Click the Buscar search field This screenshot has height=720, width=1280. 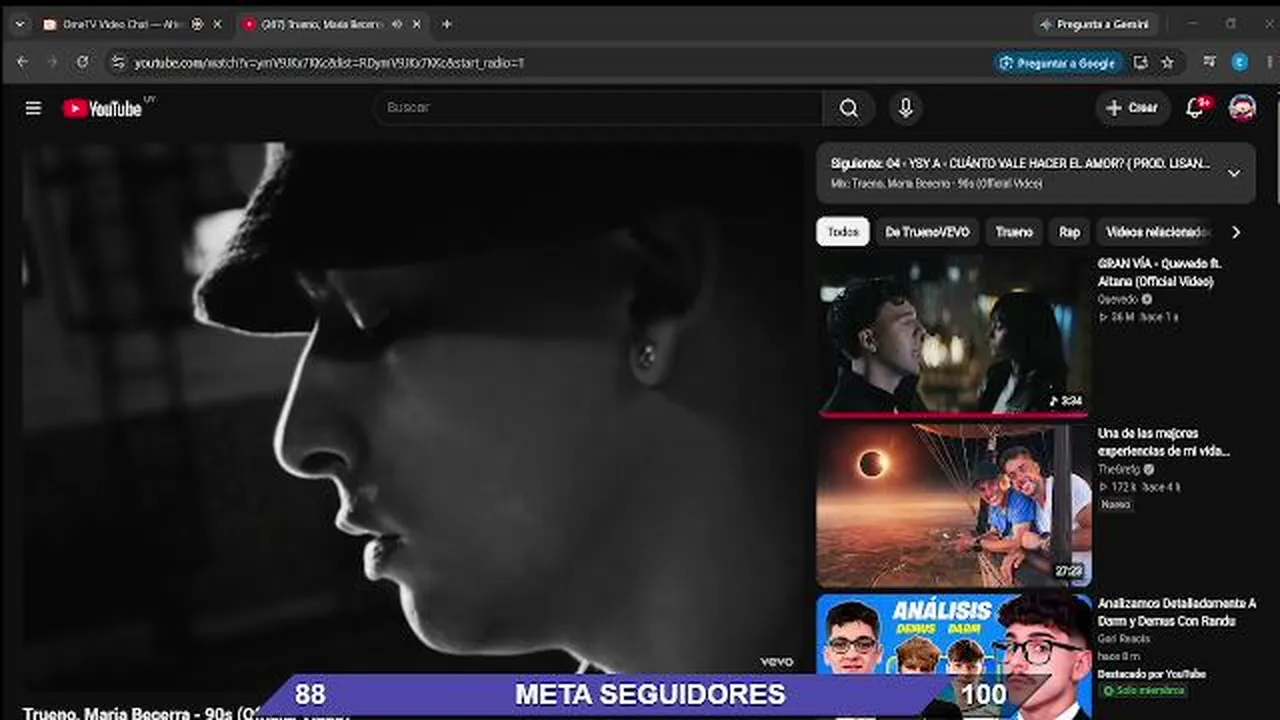click(598, 108)
